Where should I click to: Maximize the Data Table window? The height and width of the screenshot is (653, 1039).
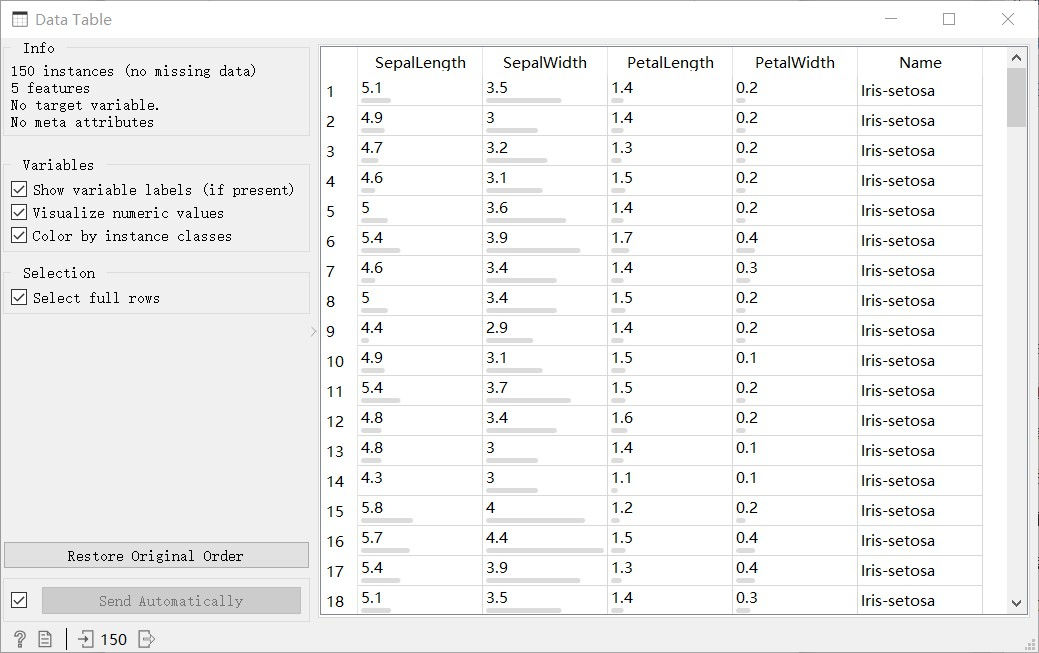[949, 19]
